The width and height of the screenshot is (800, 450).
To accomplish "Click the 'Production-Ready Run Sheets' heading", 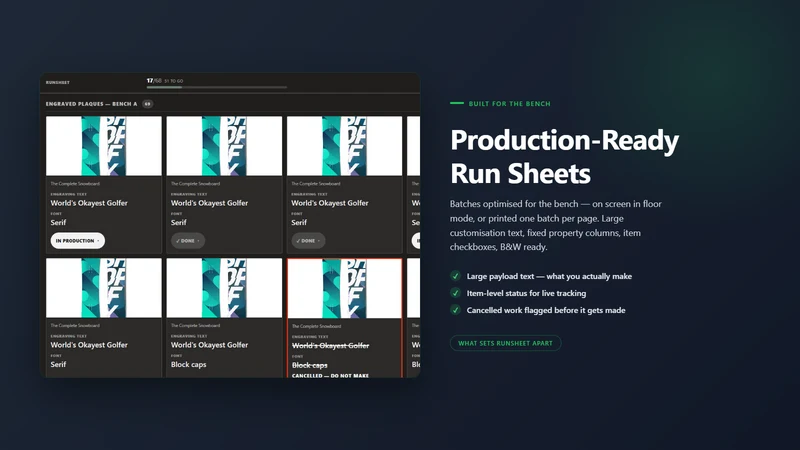I will [564, 156].
